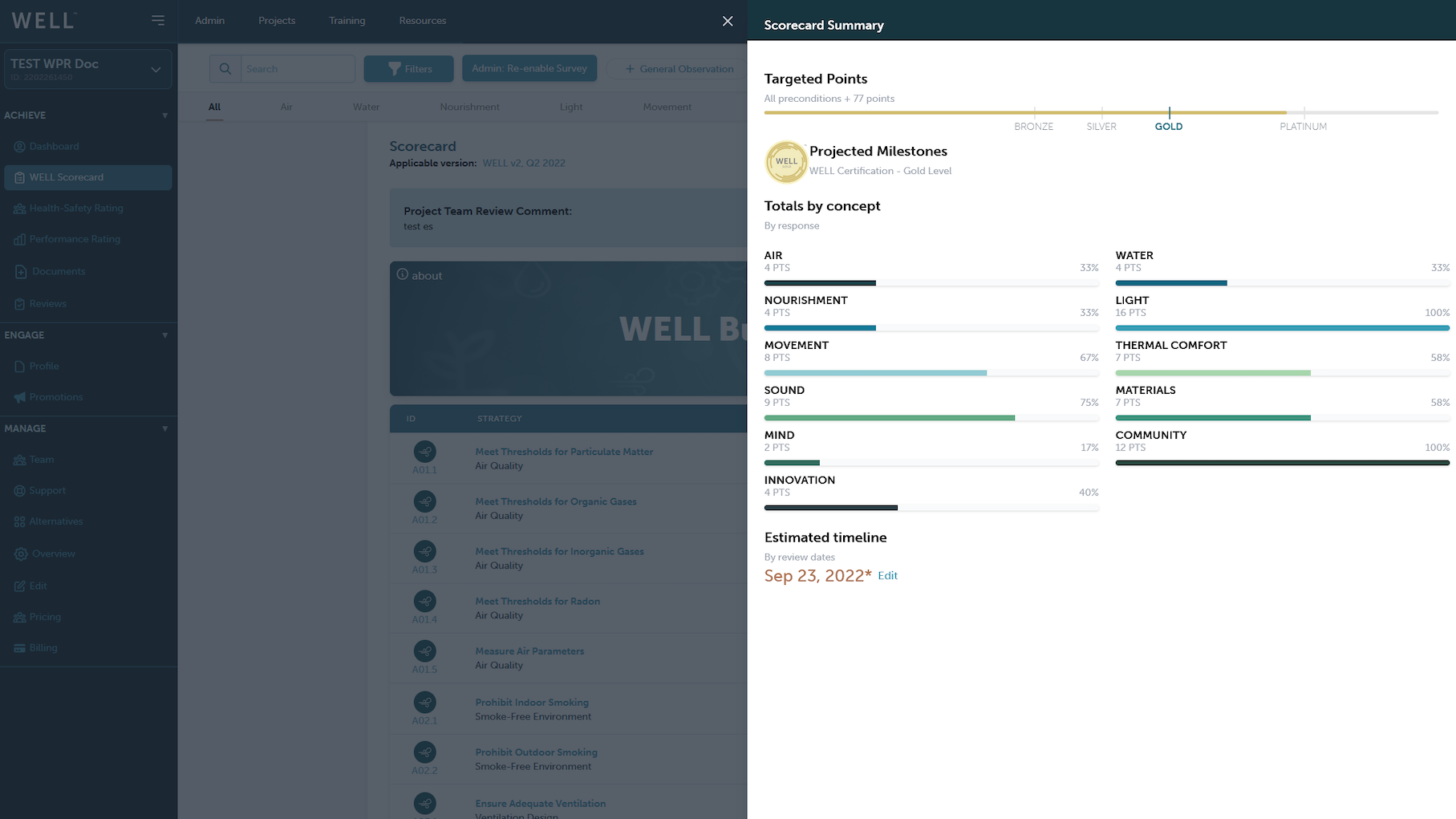This screenshot has height=819, width=1456.
Task: Switch to the Light tab
Action: 571,107
